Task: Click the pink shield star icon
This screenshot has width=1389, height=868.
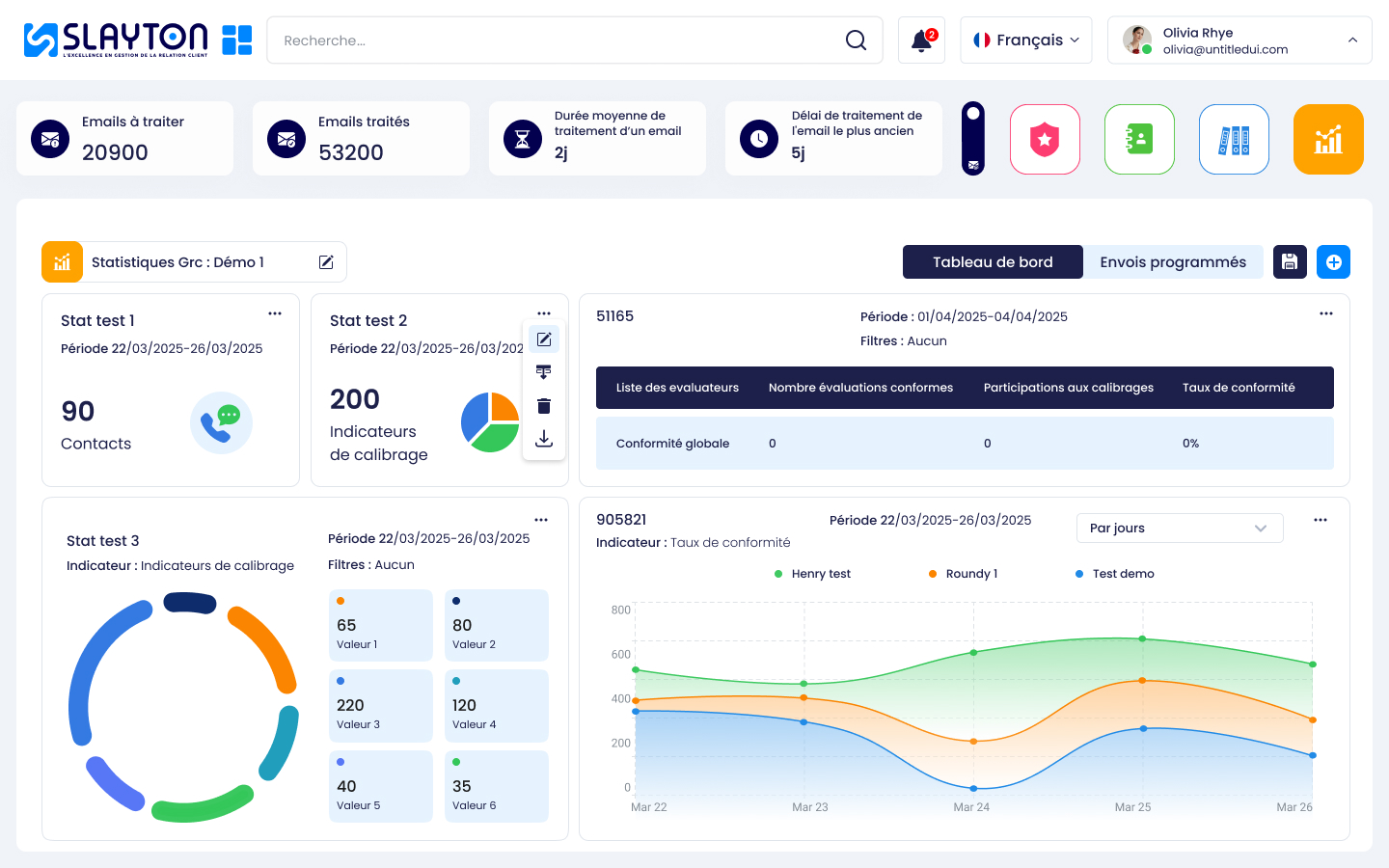Action: click(x=1045, y=140)
